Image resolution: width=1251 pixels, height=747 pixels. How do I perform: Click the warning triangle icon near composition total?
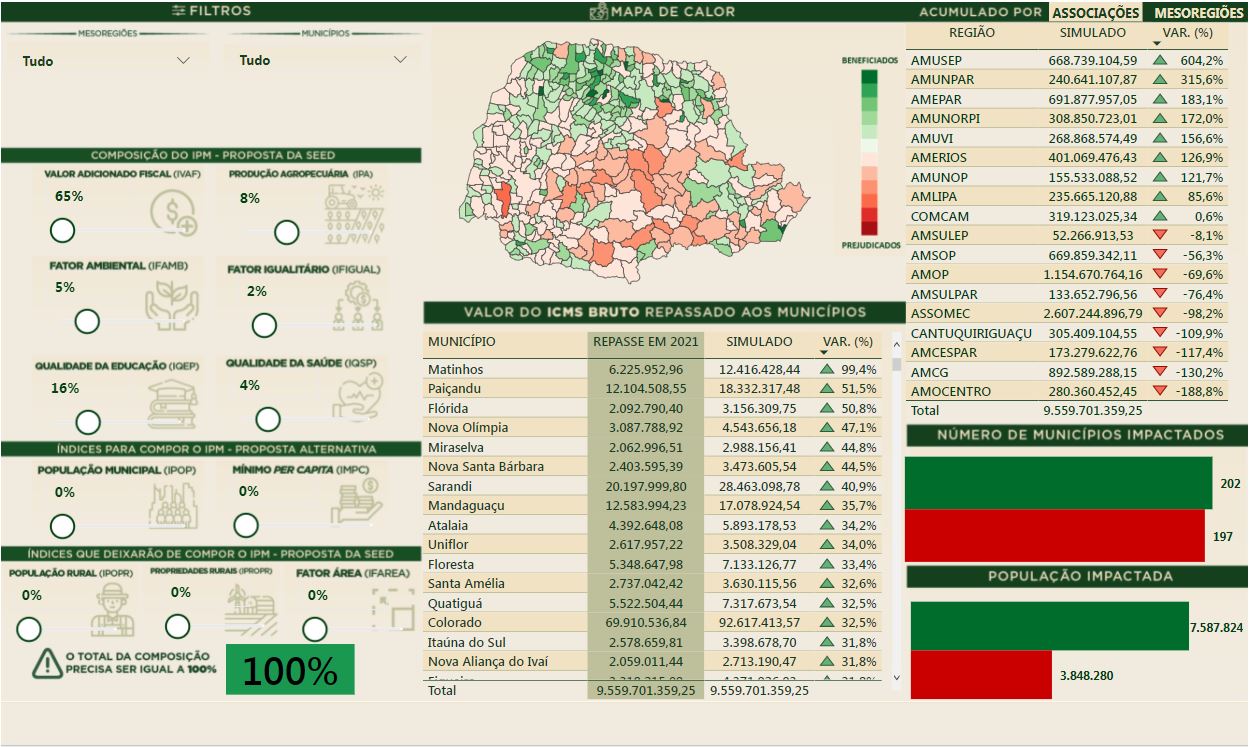click(x=46, y=663)
